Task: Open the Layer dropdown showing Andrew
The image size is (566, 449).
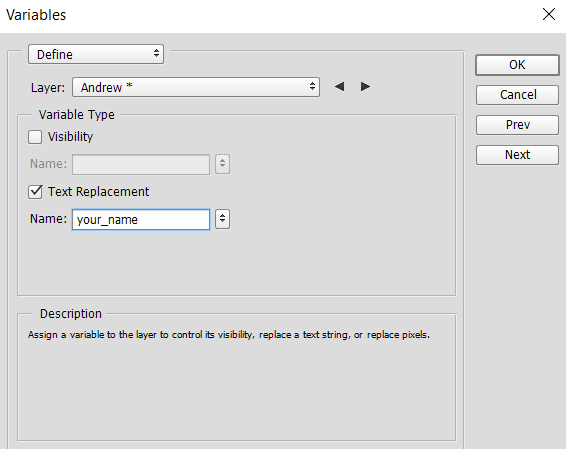Action: tap(196, 87)
